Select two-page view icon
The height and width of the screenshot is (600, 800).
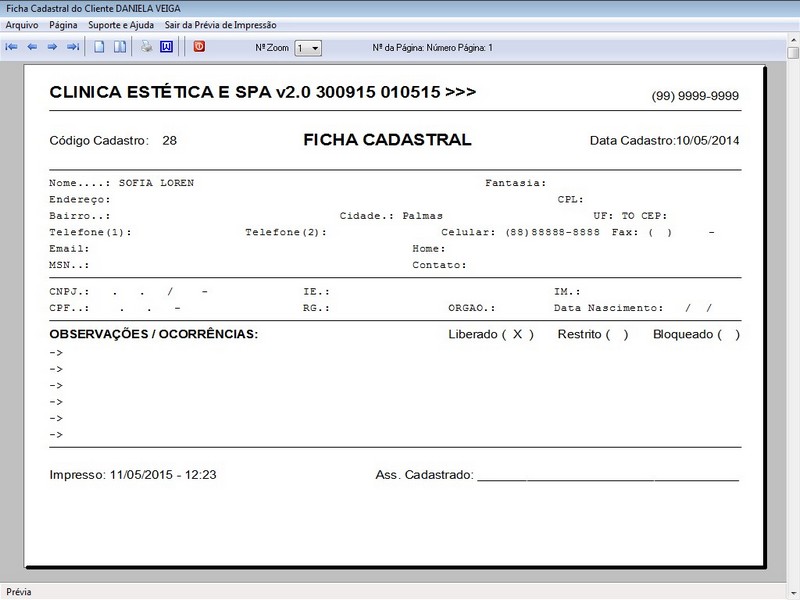[120, 47]
